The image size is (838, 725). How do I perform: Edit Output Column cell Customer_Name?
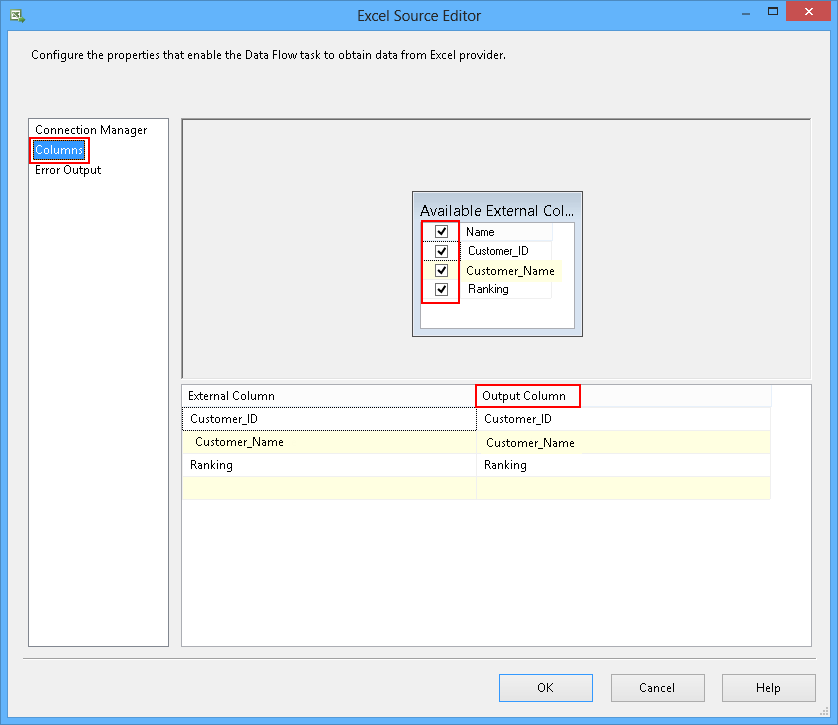click(623, 442)
